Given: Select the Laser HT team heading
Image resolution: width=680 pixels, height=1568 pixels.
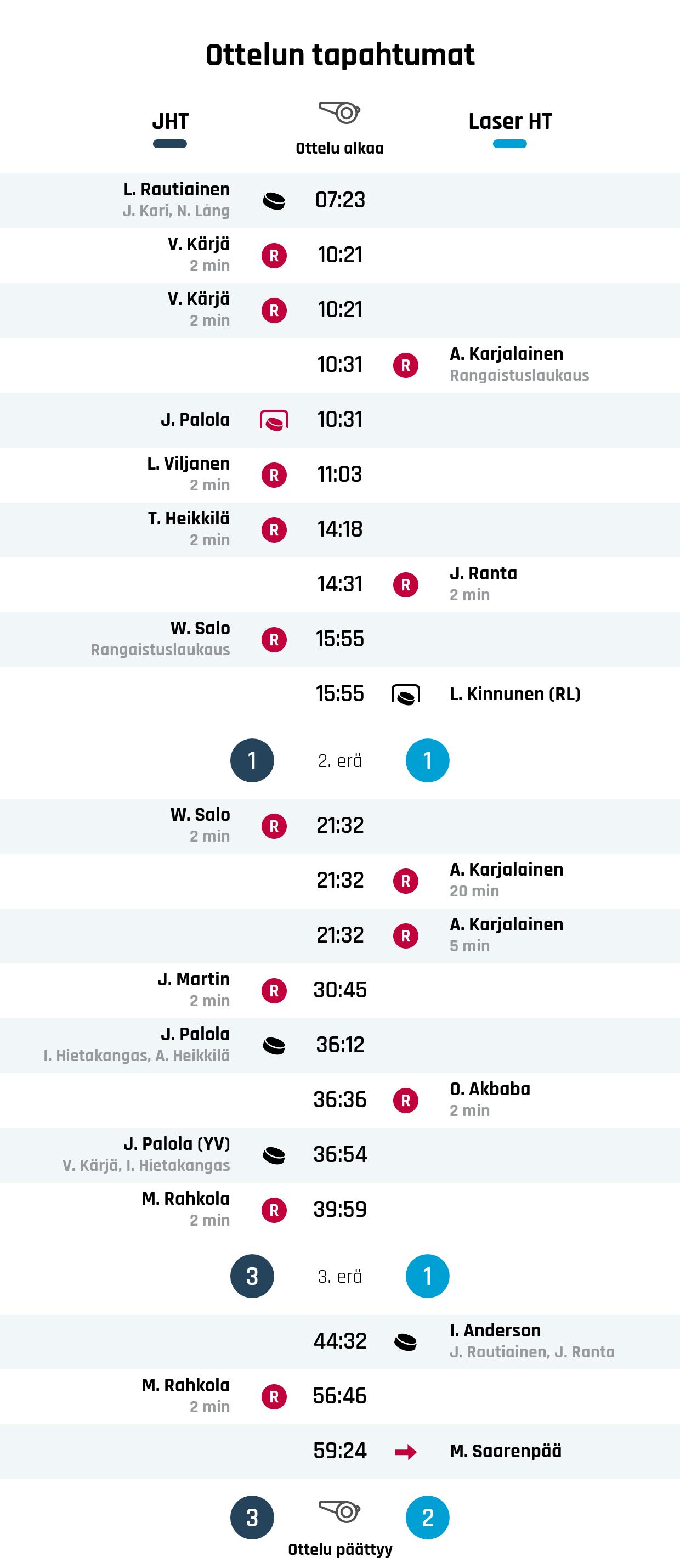Looking at the screenshot, I should 509,121.
